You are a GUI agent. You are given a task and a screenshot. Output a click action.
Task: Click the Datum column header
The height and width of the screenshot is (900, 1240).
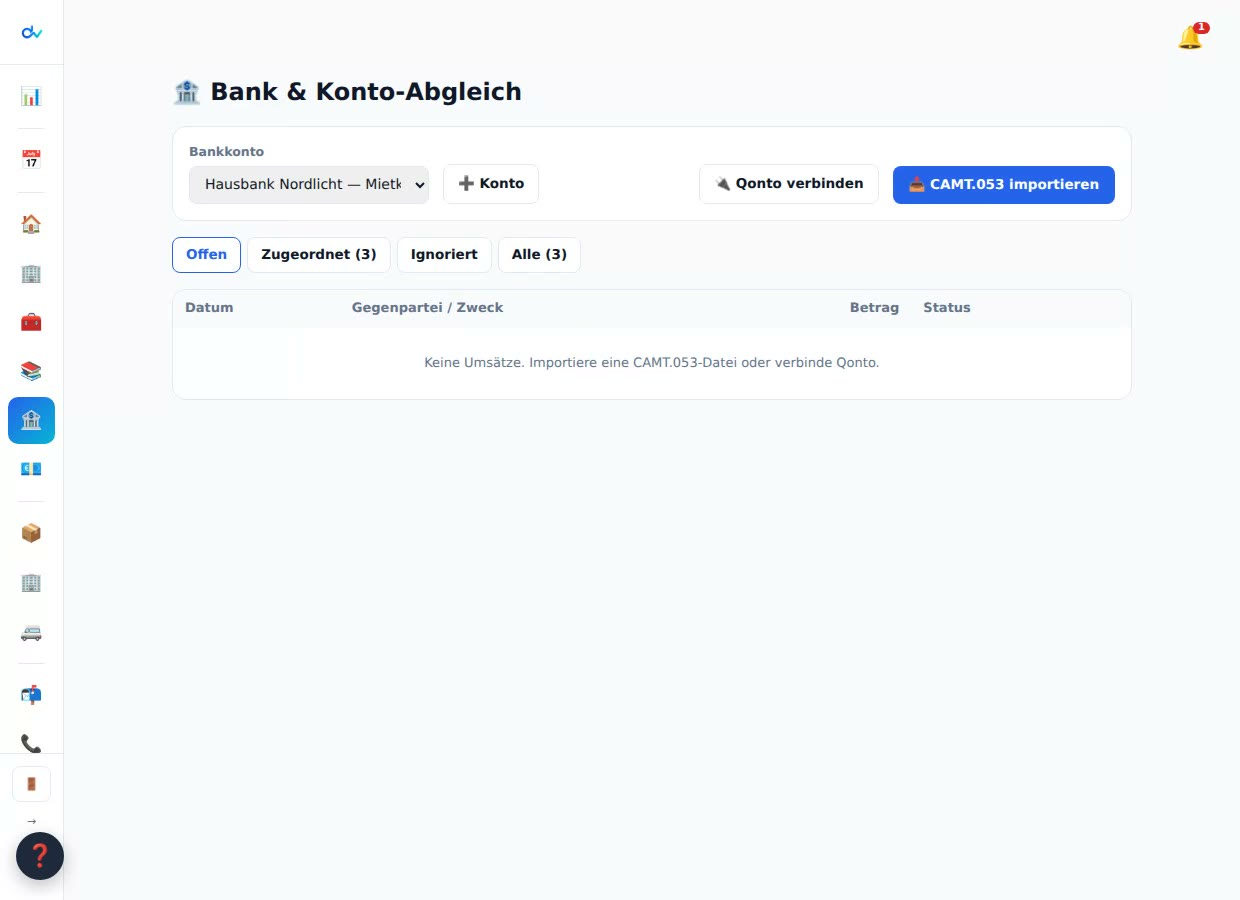pos(209,308)
